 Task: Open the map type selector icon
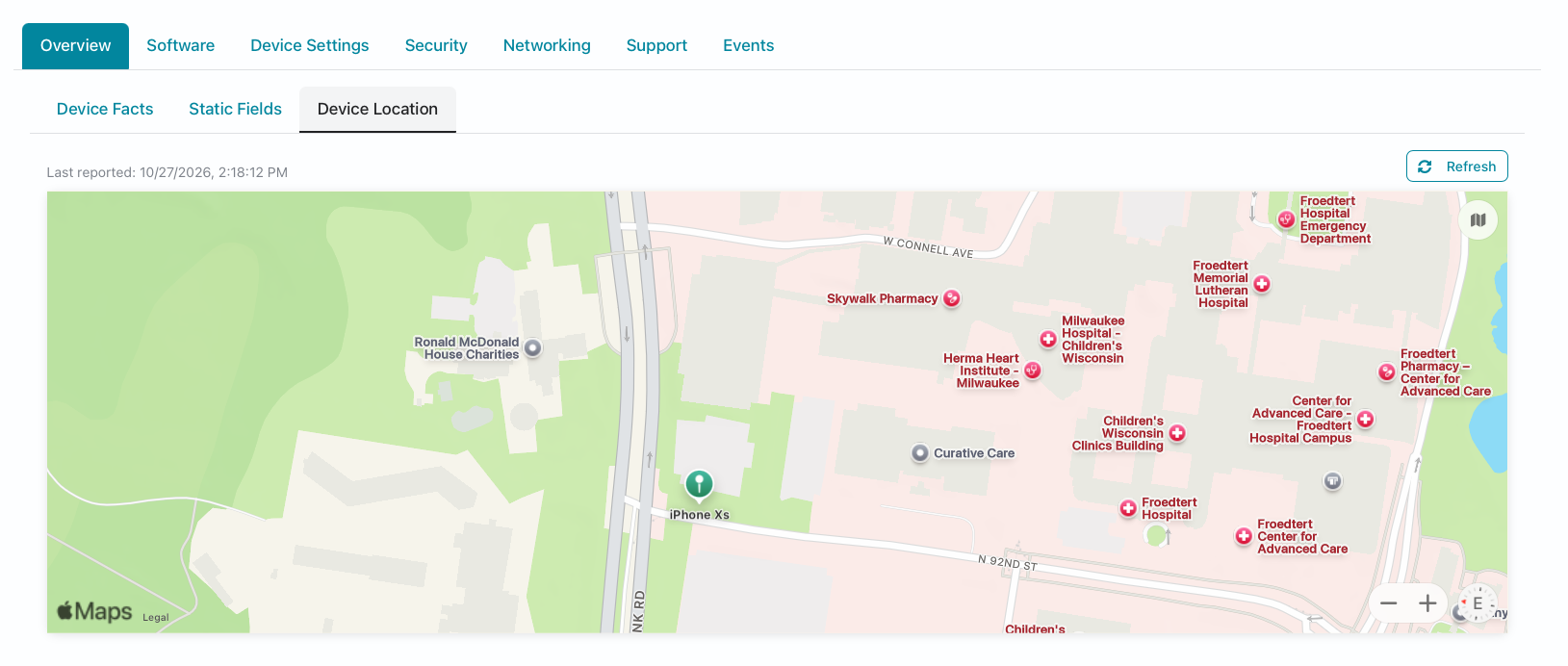coord(1478,220)
